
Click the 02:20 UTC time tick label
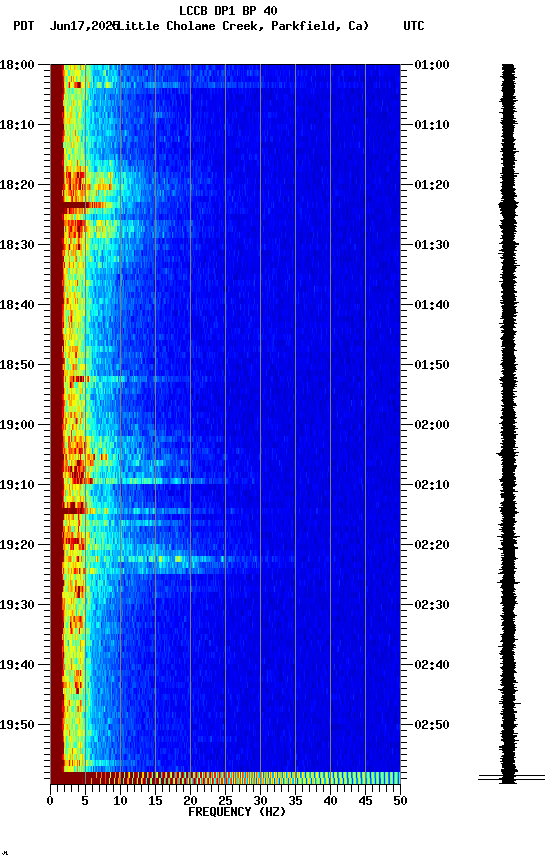coord(432,545)
